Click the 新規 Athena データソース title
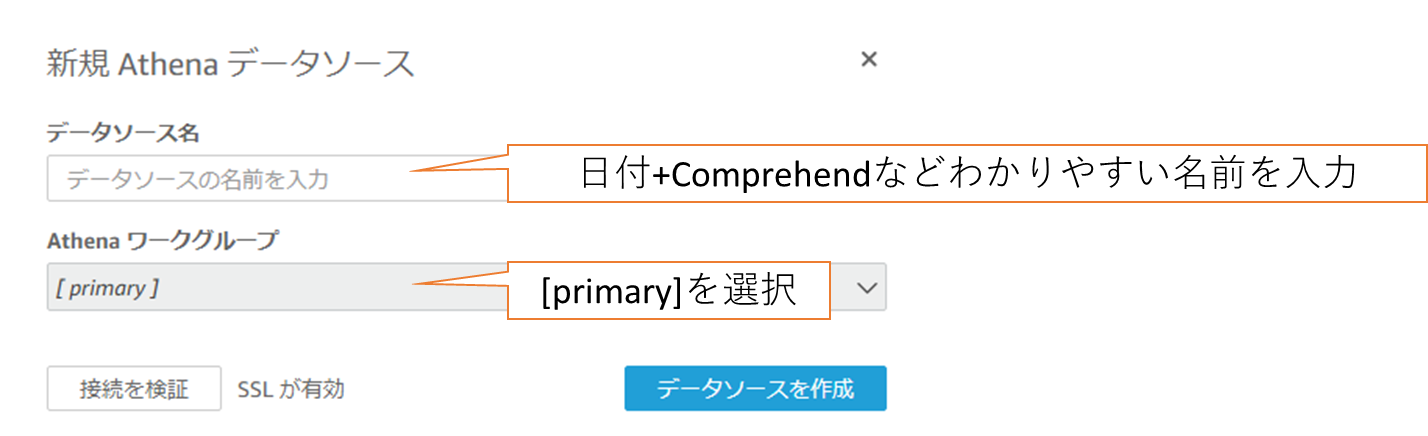This screenshot has width=1428, height=436. (x=230, y=64)
